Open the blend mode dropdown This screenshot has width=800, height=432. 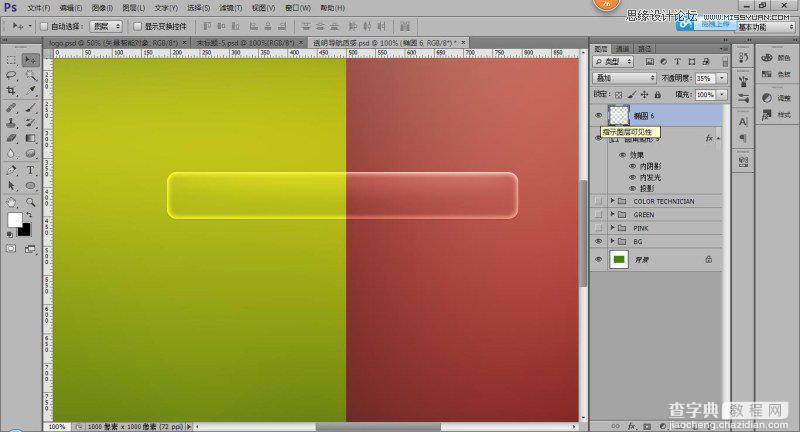tap(624, 78)
